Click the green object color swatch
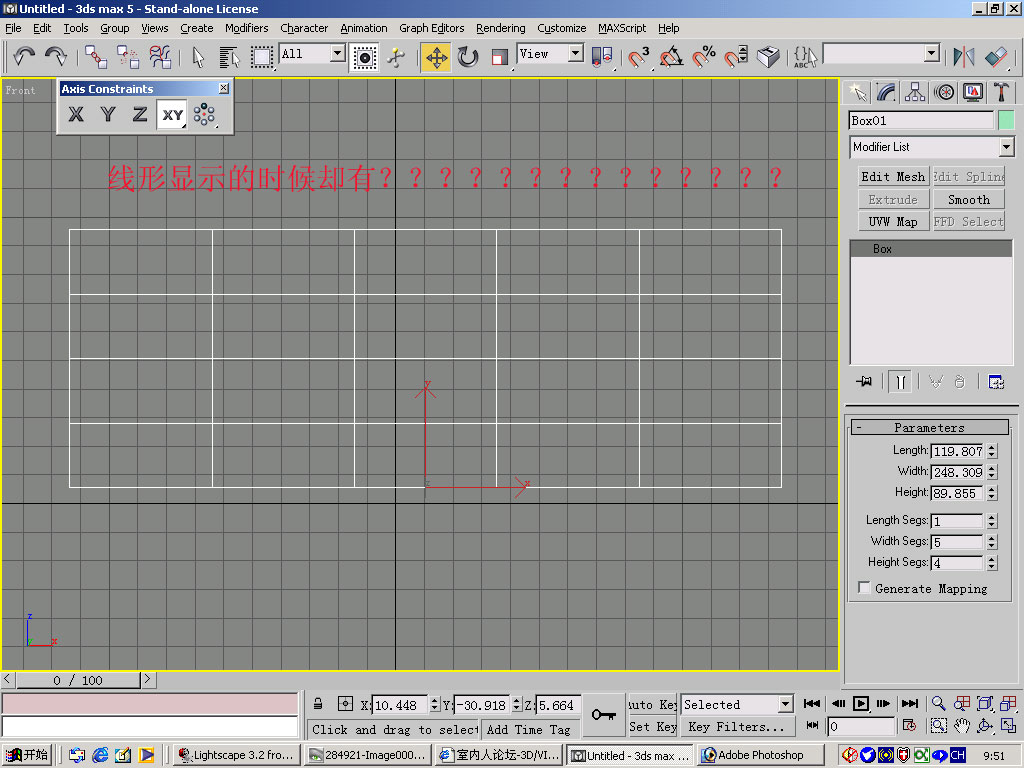Viewport: 1024px width, 768px height. pos(1006,120)
